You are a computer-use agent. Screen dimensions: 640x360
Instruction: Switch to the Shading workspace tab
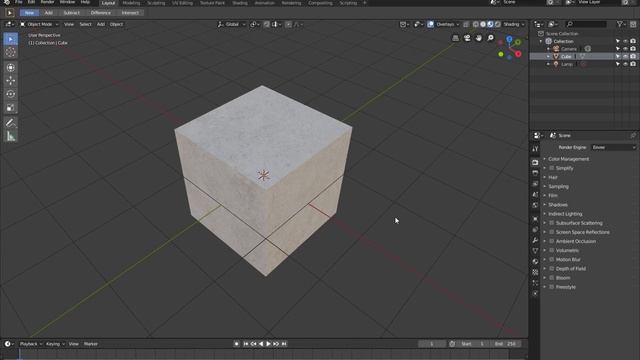coord(240,3)
